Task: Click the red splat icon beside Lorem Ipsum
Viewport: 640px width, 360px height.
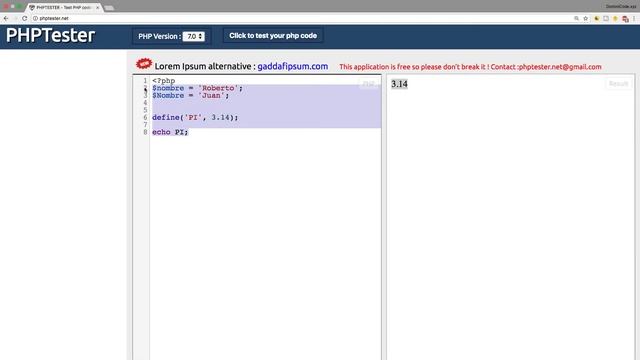Action: (144, 64)
